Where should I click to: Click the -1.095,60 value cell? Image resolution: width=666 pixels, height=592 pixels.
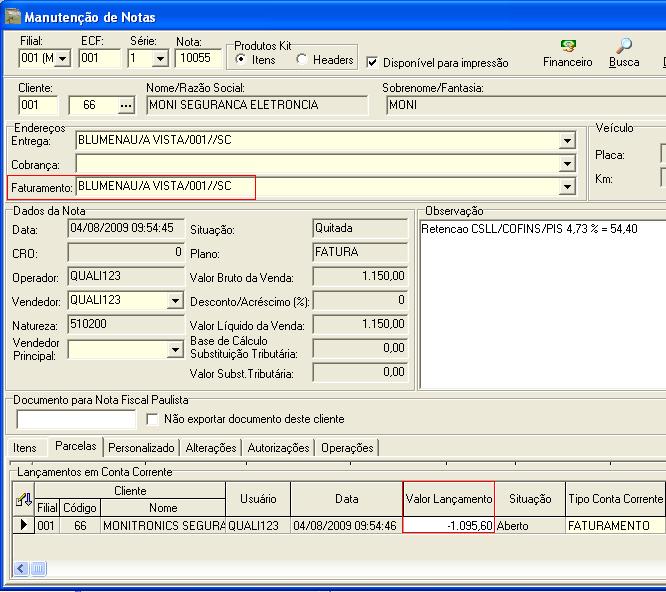449,526
